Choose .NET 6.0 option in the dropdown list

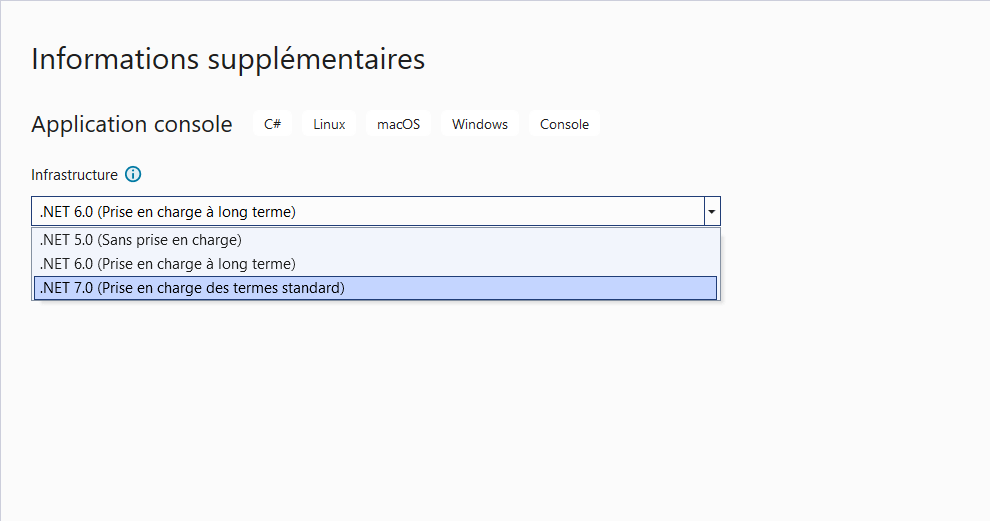168,264
